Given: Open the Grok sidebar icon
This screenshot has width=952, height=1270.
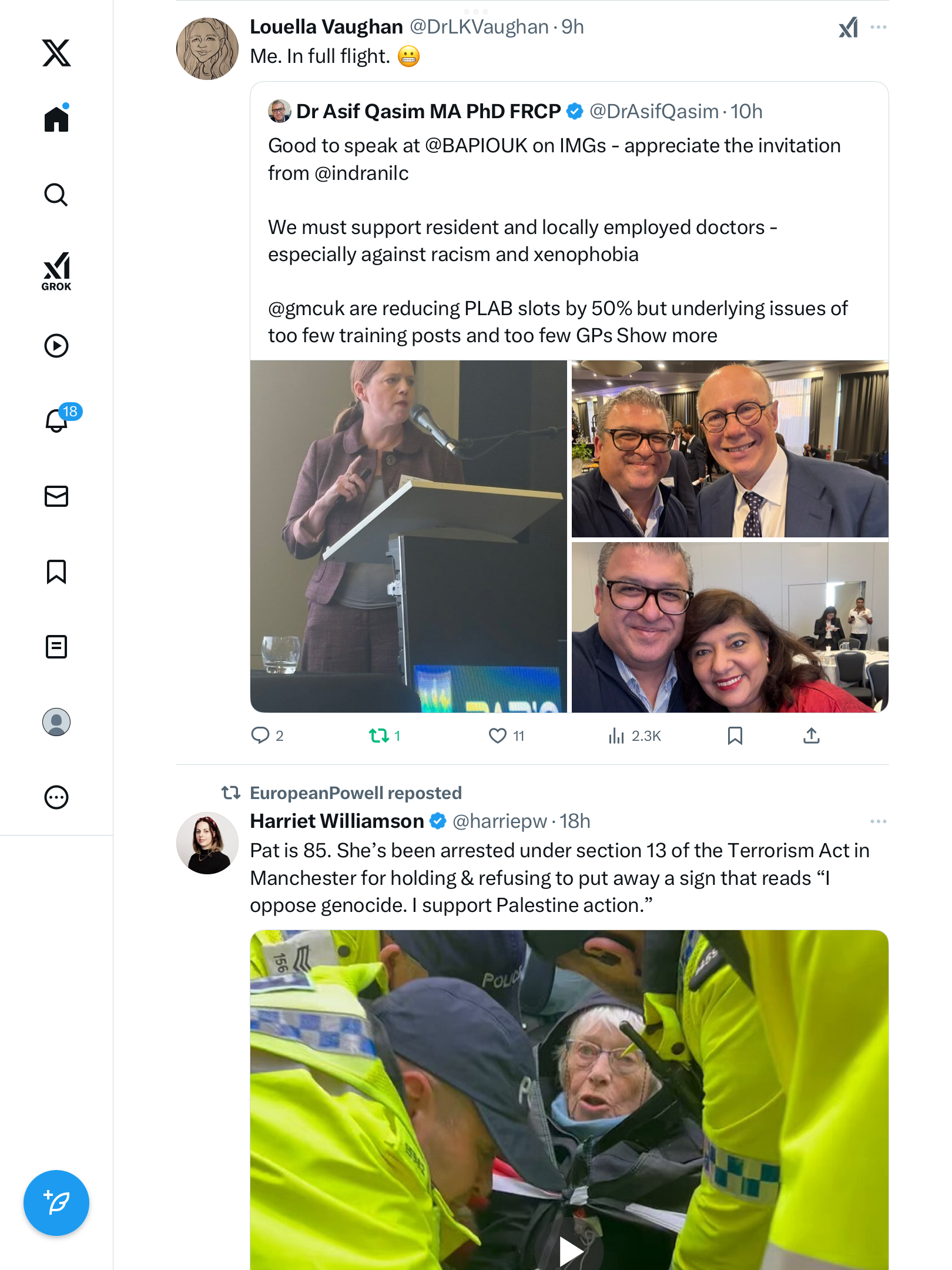Looking at the screenshot, I should click(x=56, y=271).
